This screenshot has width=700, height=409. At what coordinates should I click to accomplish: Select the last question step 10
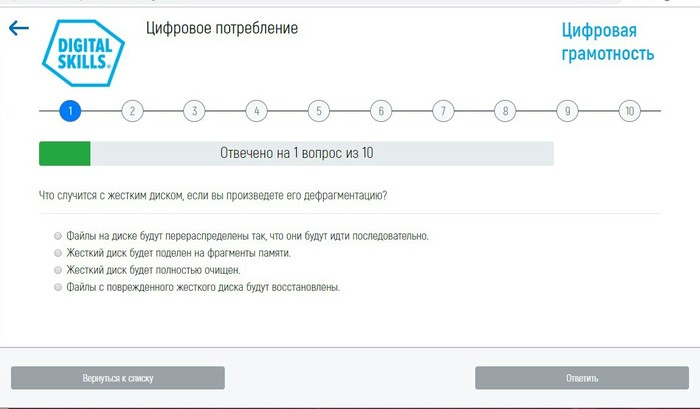click(x=629, y=111)
